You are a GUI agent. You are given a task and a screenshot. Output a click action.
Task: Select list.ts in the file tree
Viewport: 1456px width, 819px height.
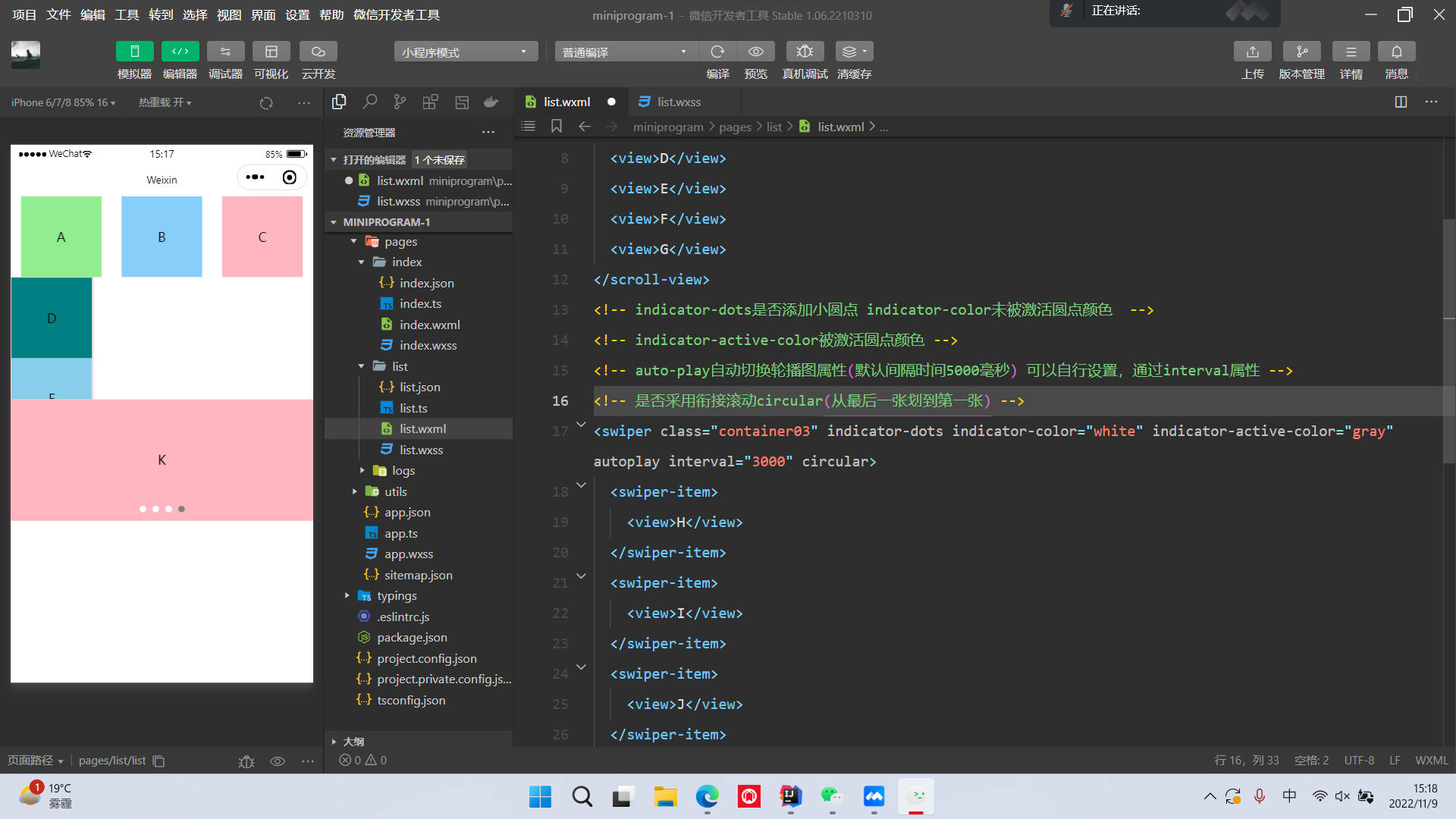413,408
